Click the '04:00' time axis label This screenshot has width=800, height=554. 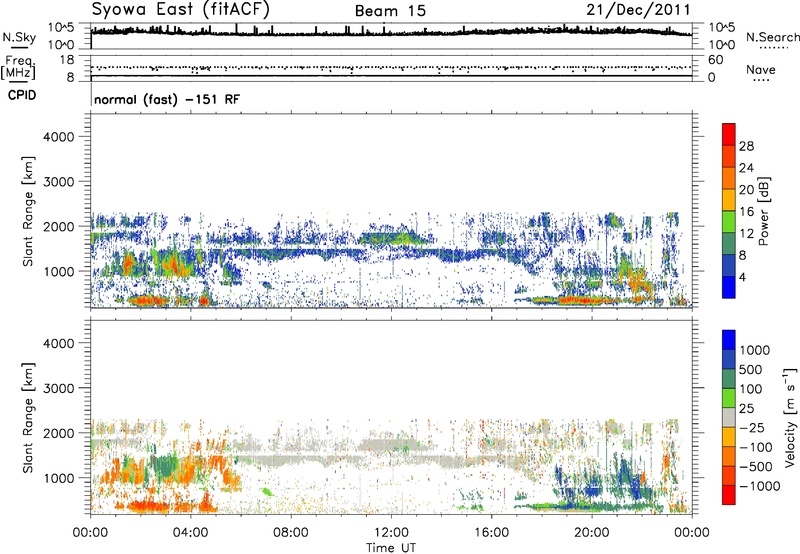pyautogui.click(x=190, y=533)
